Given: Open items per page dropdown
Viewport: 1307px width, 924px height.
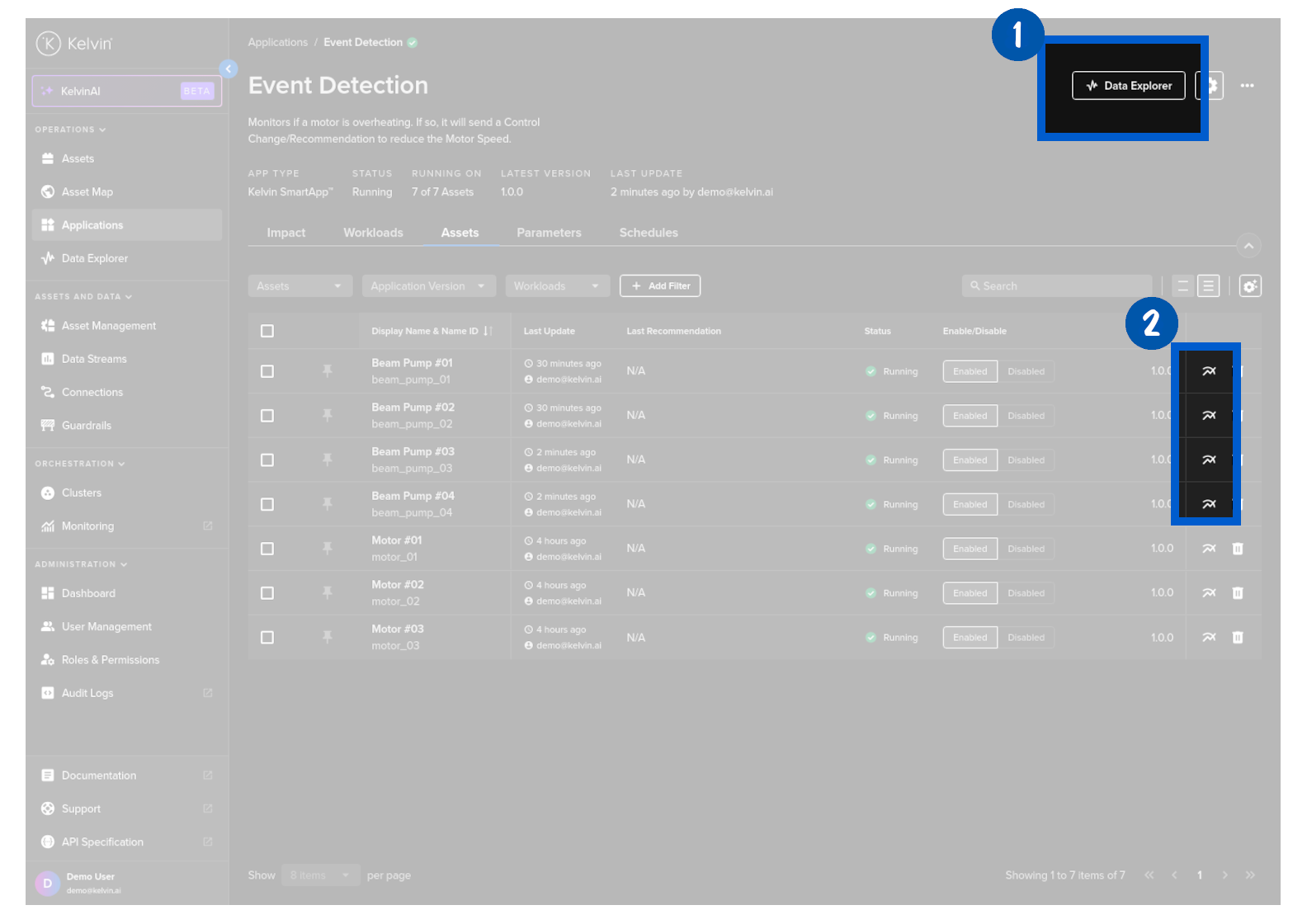Looking at the screenshot, I should click(x=319, y=875).
